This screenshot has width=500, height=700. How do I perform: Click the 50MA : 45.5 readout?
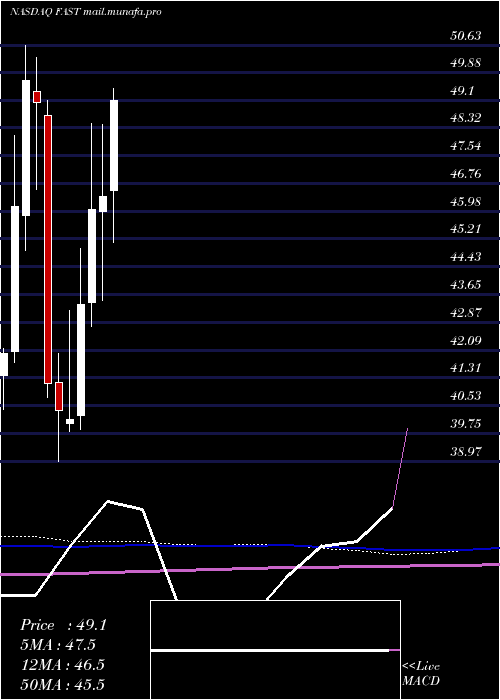tap(62, 684)
